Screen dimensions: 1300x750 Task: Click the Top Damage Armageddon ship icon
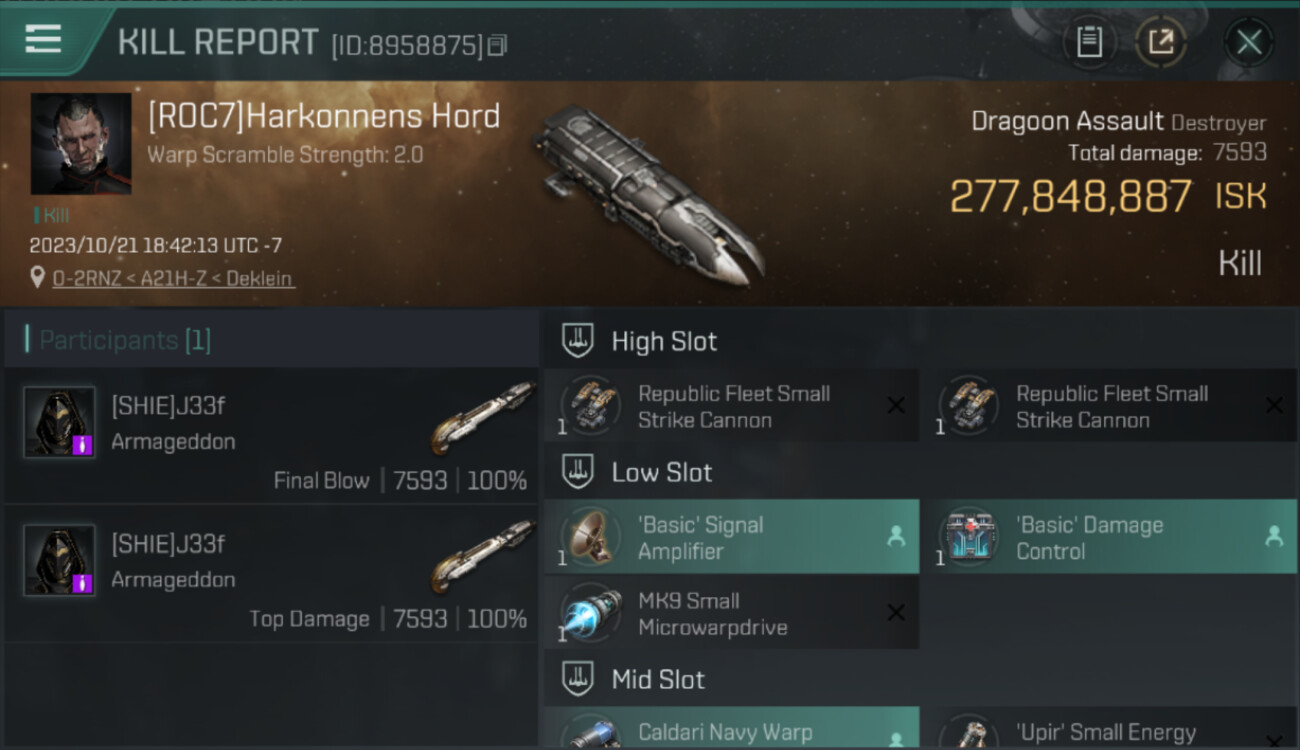click(x=483, y=554)
